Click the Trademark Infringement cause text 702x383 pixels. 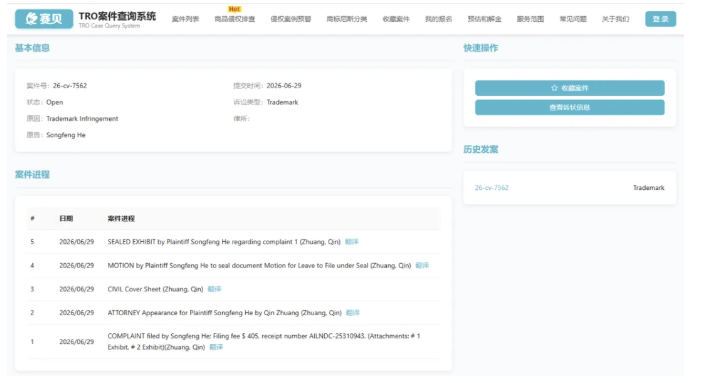(82, 119)
